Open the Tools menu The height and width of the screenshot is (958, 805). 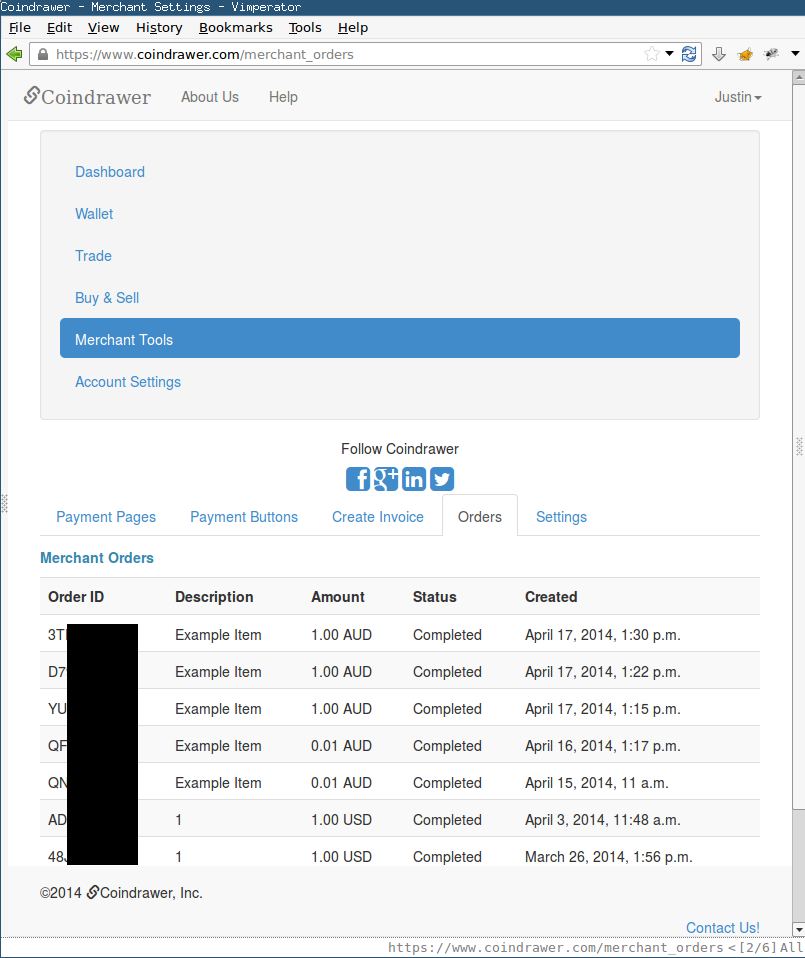(x=305, y=27)
